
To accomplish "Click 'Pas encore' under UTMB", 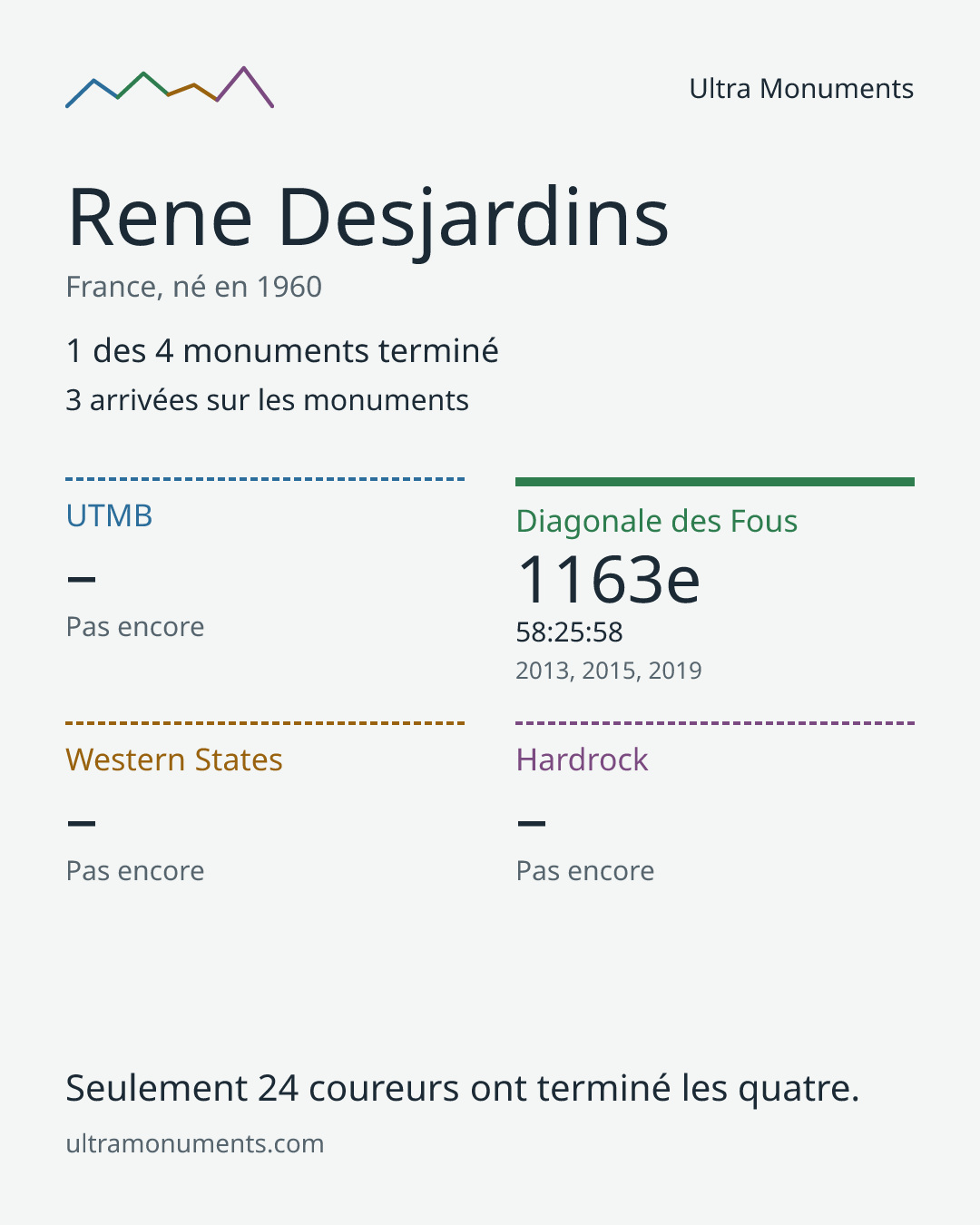I will [x=135, y=627].
